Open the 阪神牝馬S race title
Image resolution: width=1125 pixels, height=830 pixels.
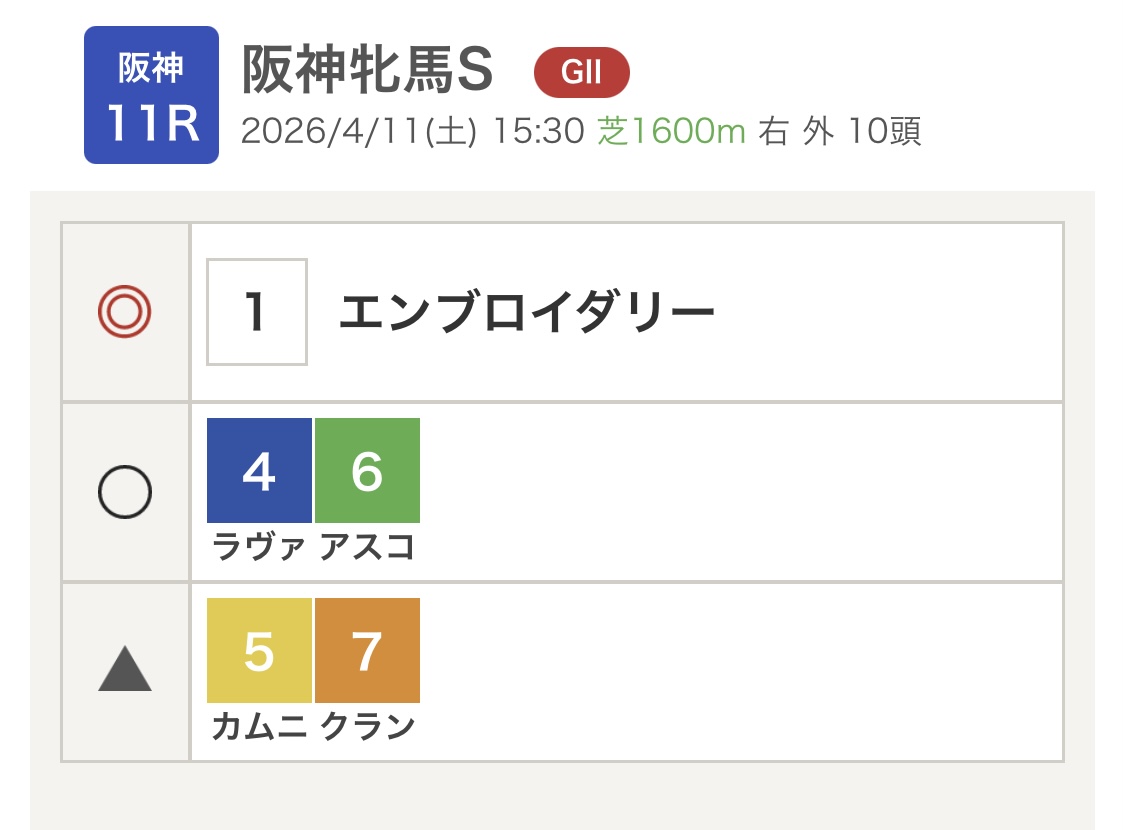click(x=367, y=71)
